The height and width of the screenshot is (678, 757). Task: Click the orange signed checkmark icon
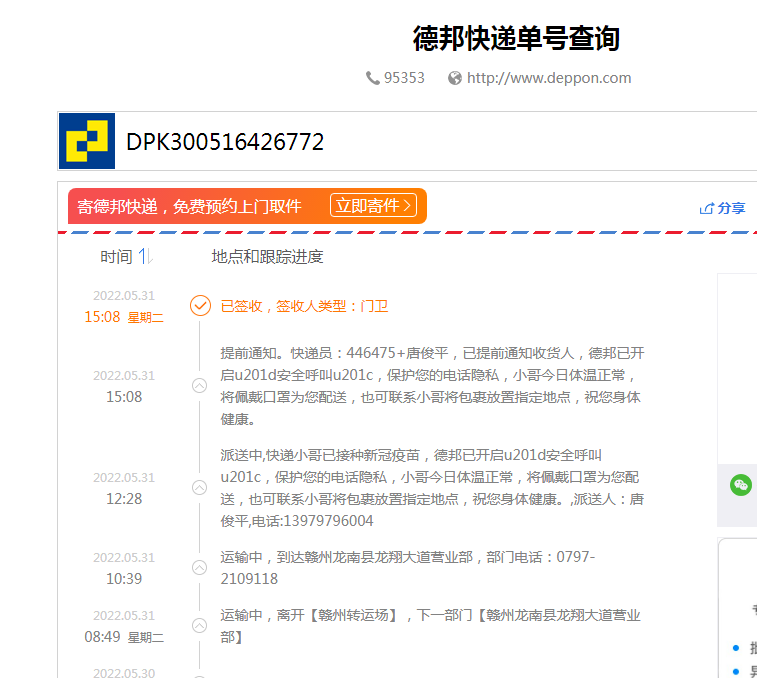(200, 306)
